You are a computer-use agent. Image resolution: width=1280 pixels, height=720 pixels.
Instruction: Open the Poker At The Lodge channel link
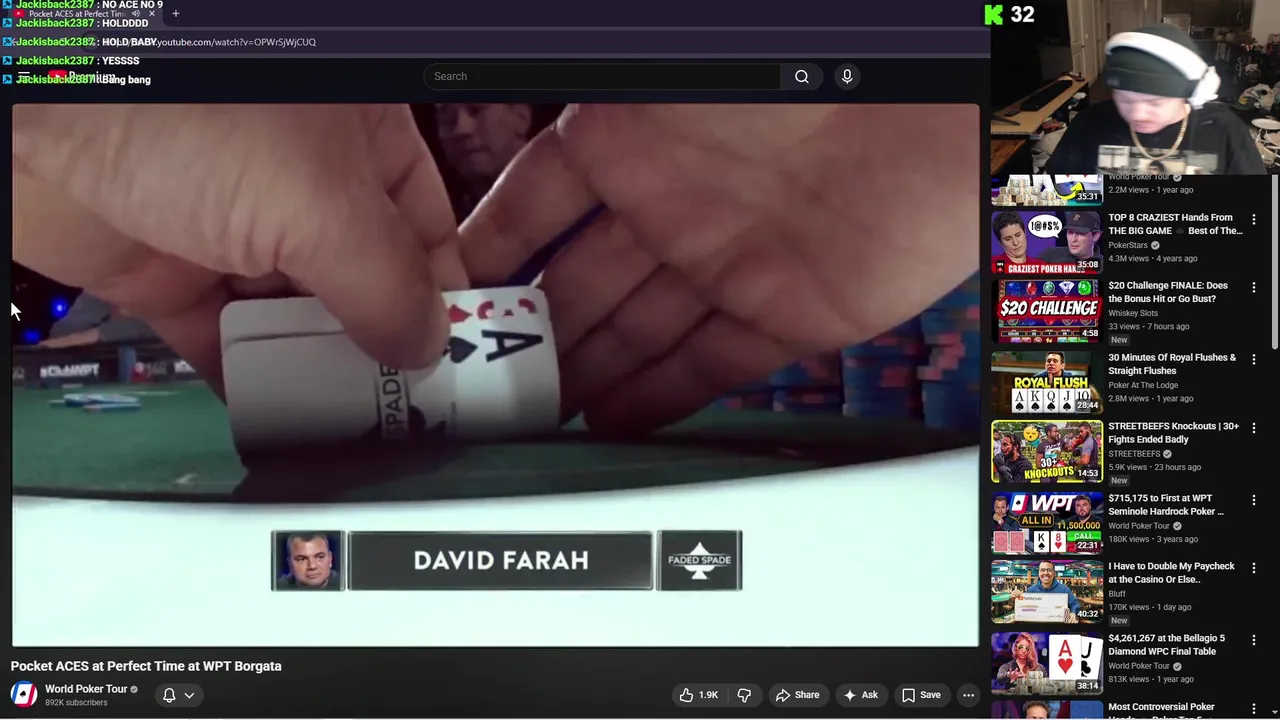(x=1143, y=385)
